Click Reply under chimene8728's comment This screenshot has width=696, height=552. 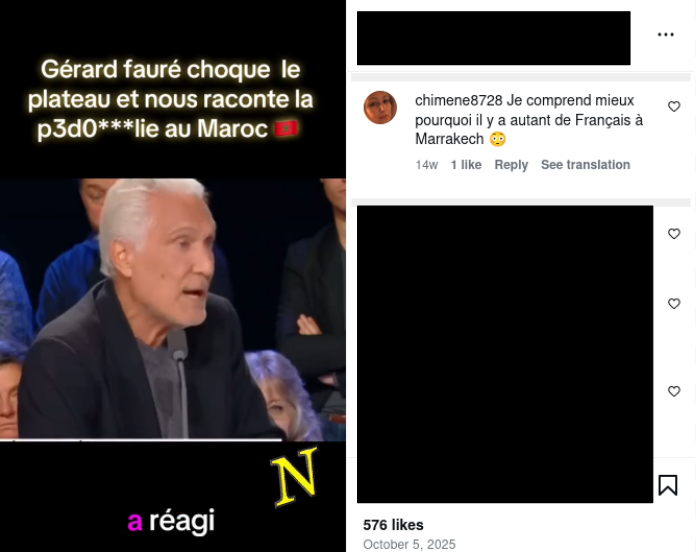511,165
